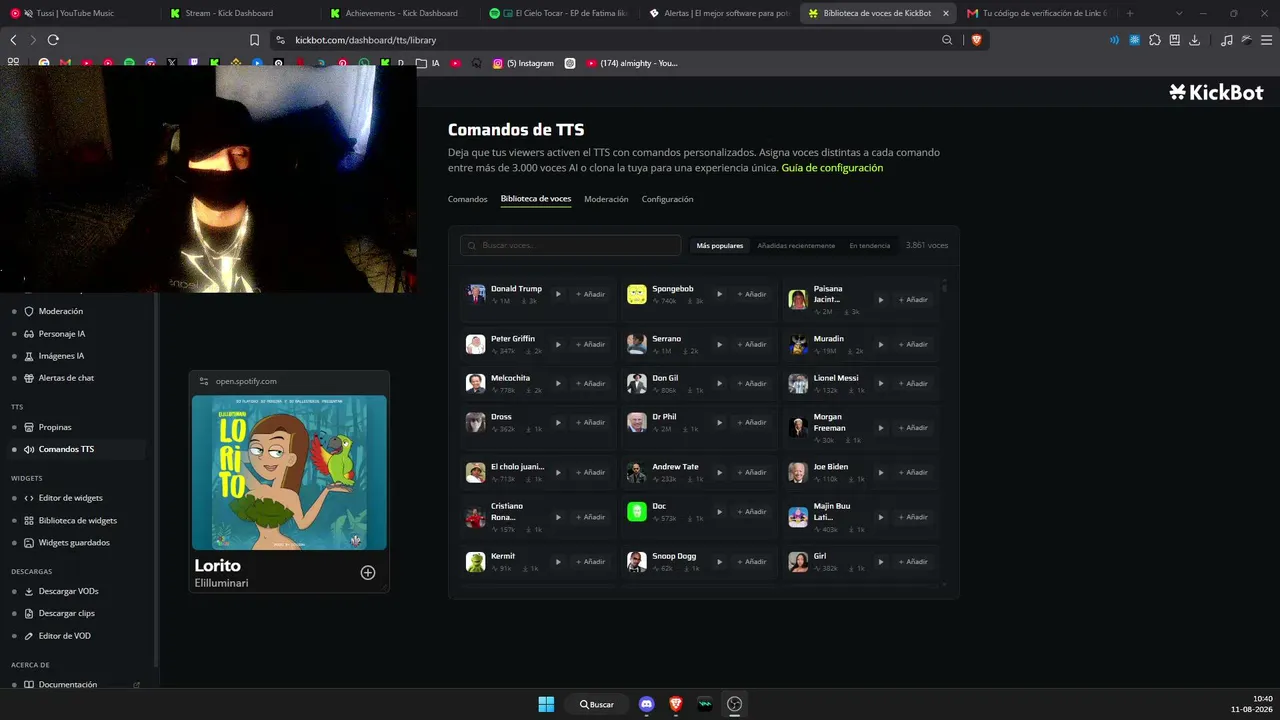Open Discord from the taskbar
The width and height of the screenshot is (1280, 720).
[646, 704]
